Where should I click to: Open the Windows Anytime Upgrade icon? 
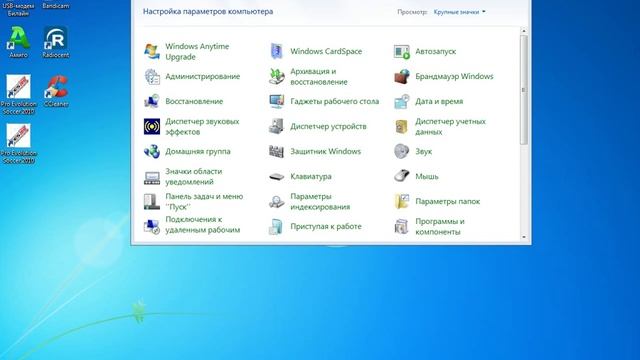click(x=152, y=51)
